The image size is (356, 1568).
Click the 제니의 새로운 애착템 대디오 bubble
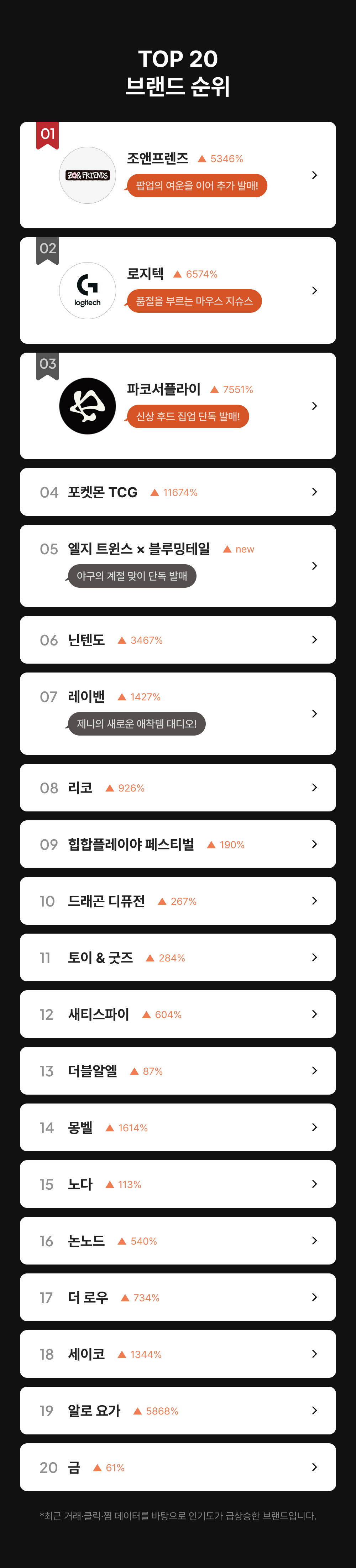pyautogui.click(x=136, y=724)
